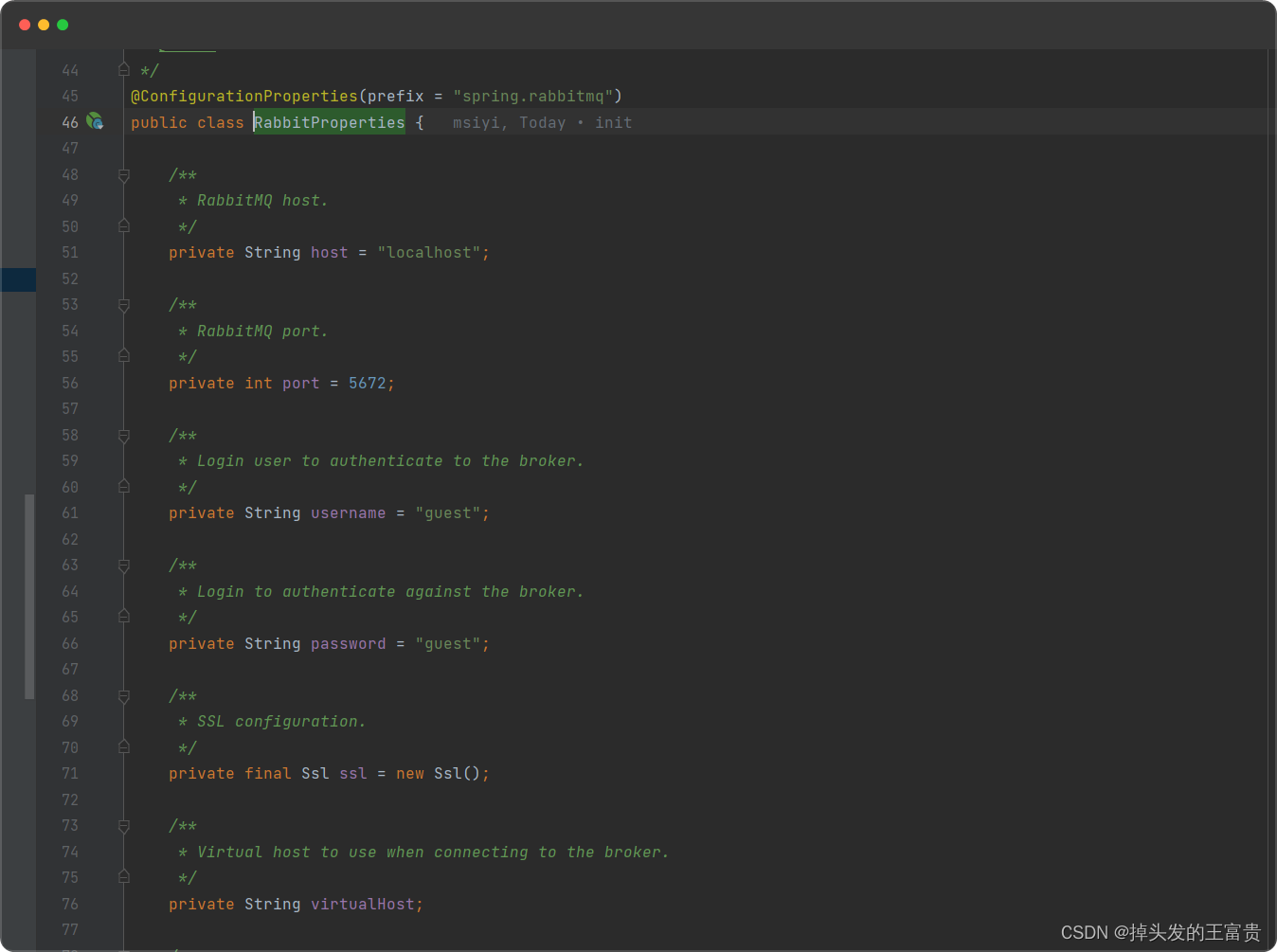Click the fold end marker at line 50
Viewport: 1277px width, 952px height.
tap(124, 225)
